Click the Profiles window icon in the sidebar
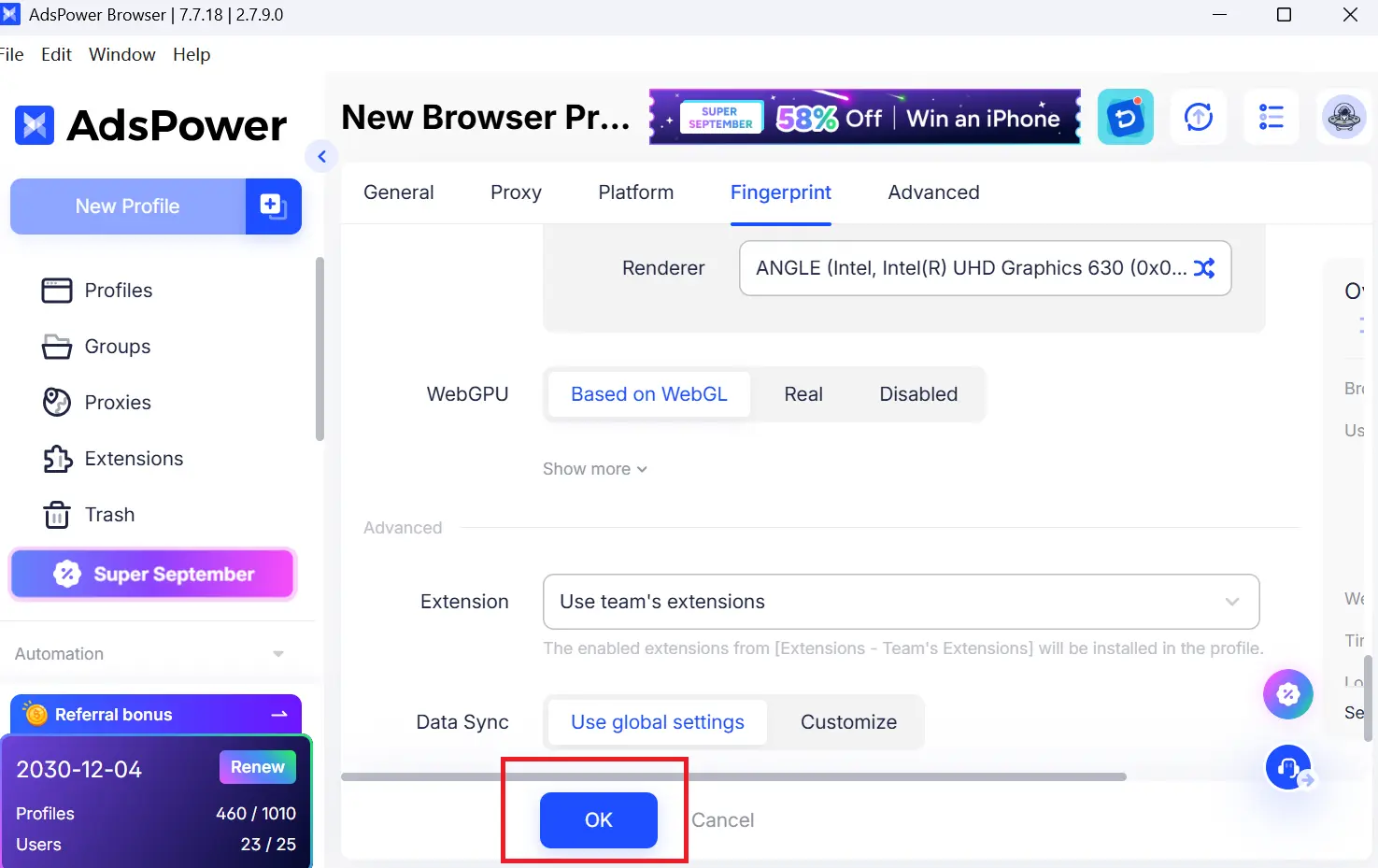 click(57, 291)
